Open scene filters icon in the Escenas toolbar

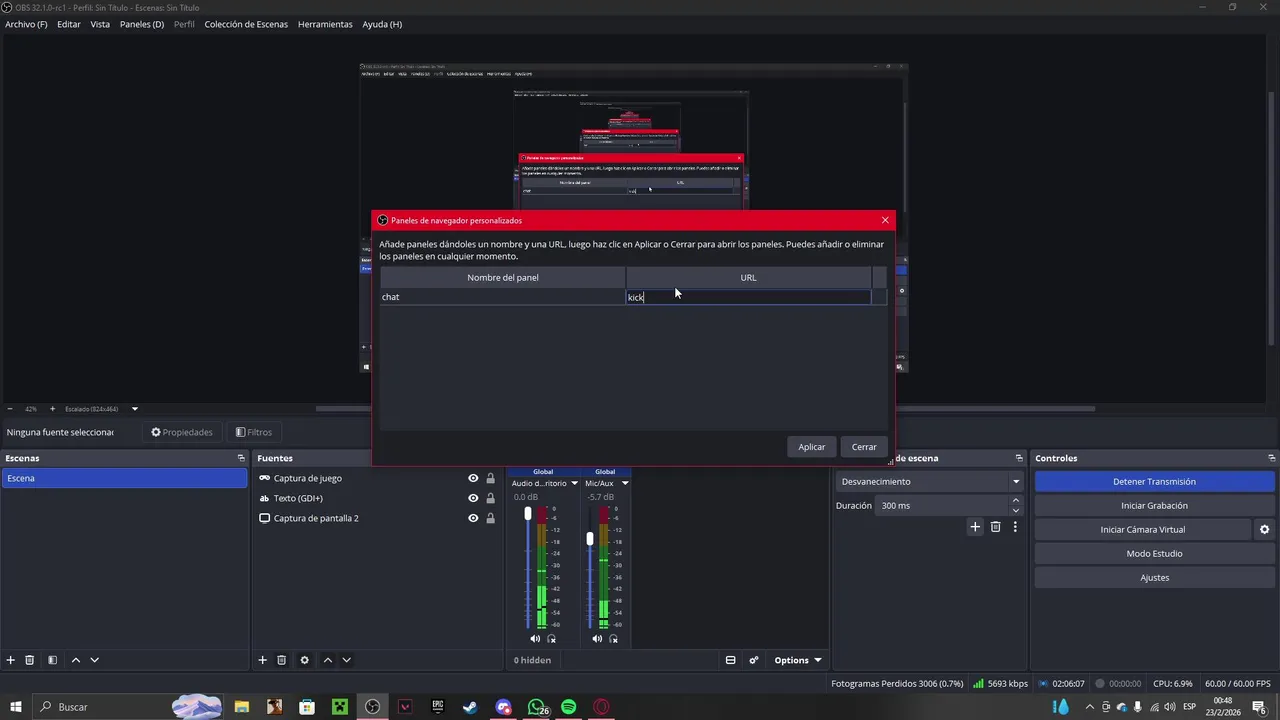[52, 660]
